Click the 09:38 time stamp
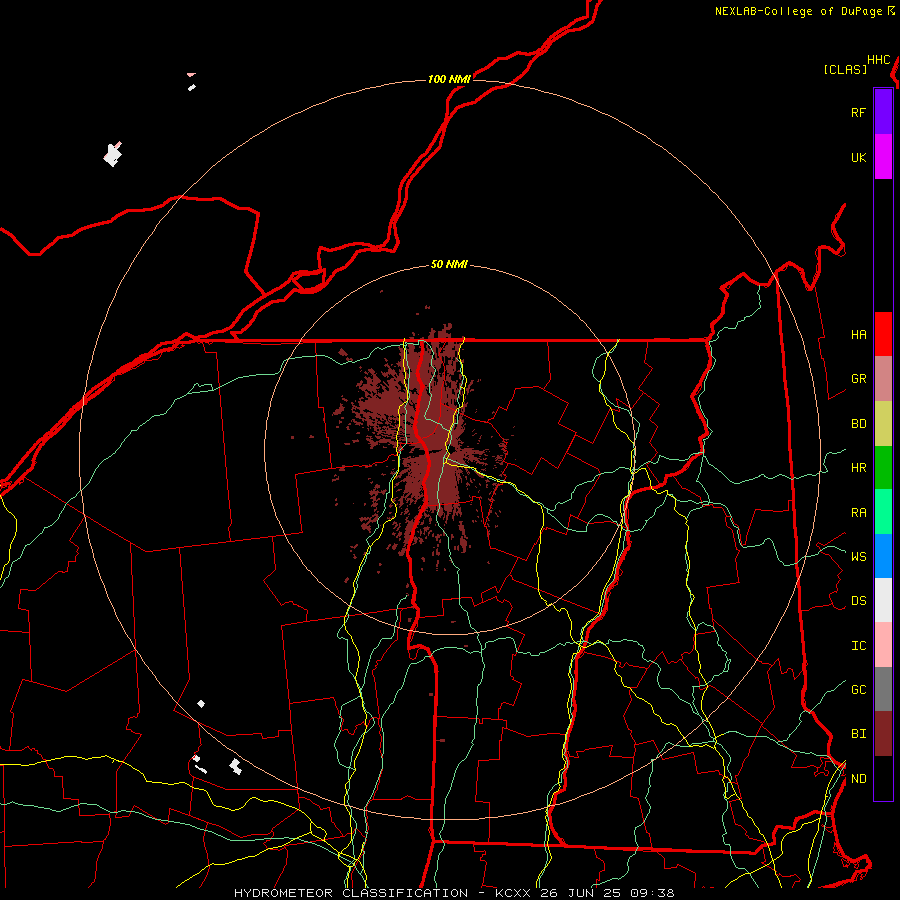 [x=651, y=893]
